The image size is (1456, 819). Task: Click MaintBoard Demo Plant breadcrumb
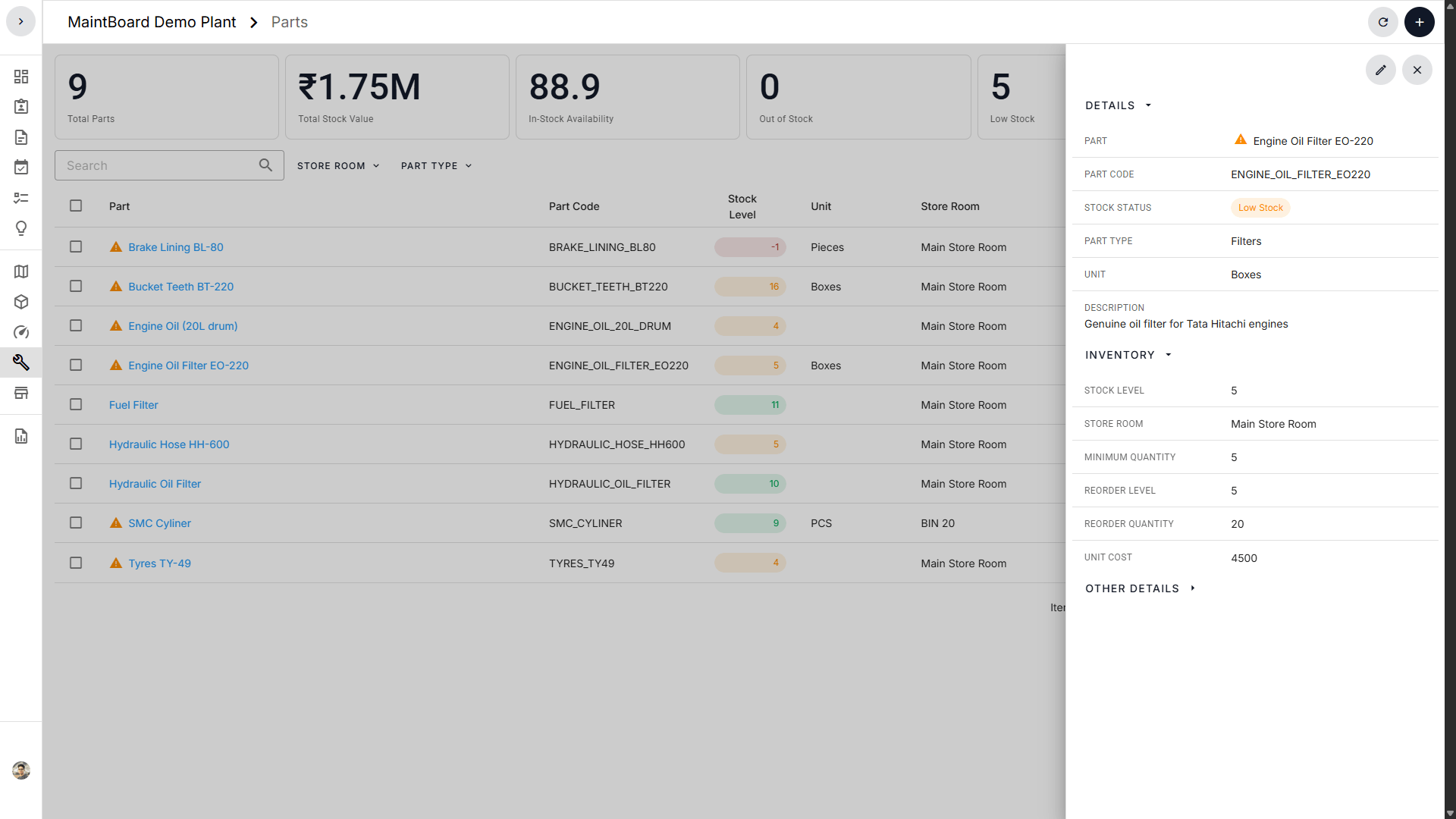click(x=152, y=22)
